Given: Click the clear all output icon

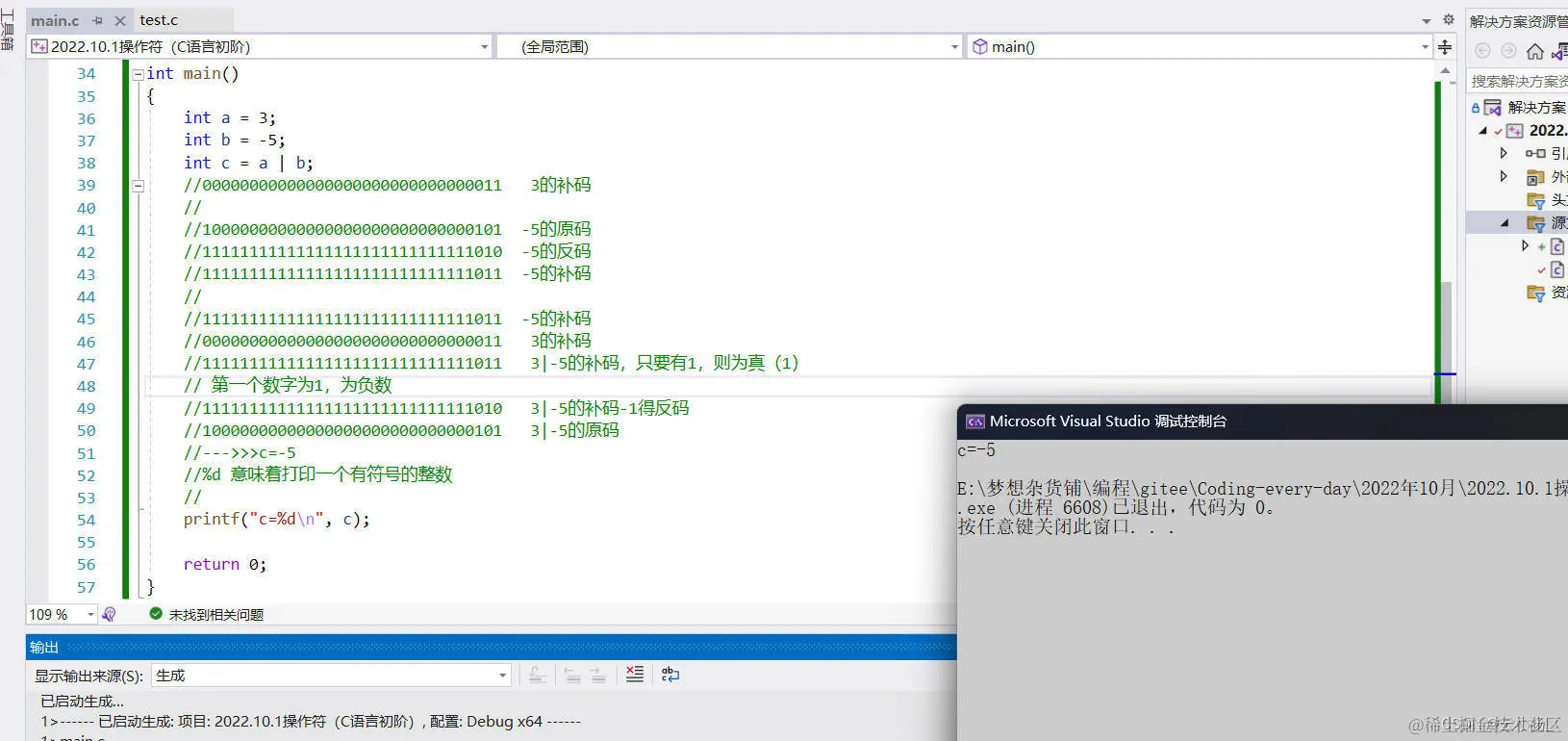Looking at the screenshot, I should tap(635, 675).
